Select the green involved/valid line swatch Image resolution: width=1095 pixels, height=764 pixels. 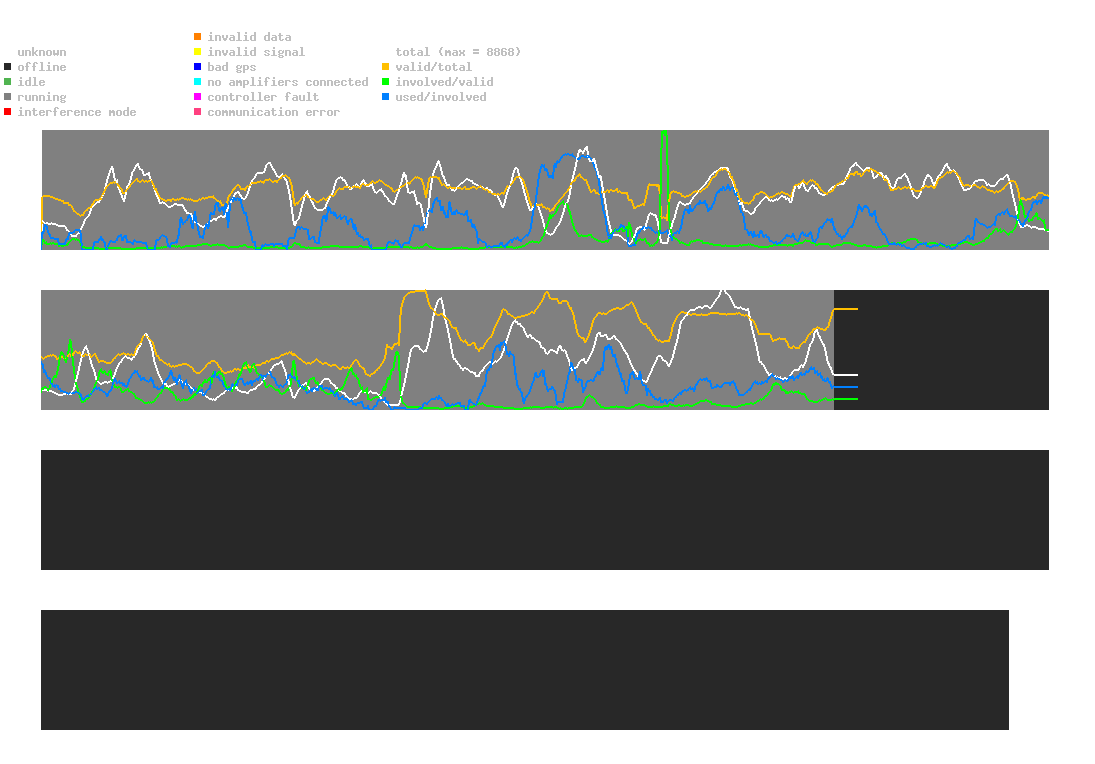(386, 82)
